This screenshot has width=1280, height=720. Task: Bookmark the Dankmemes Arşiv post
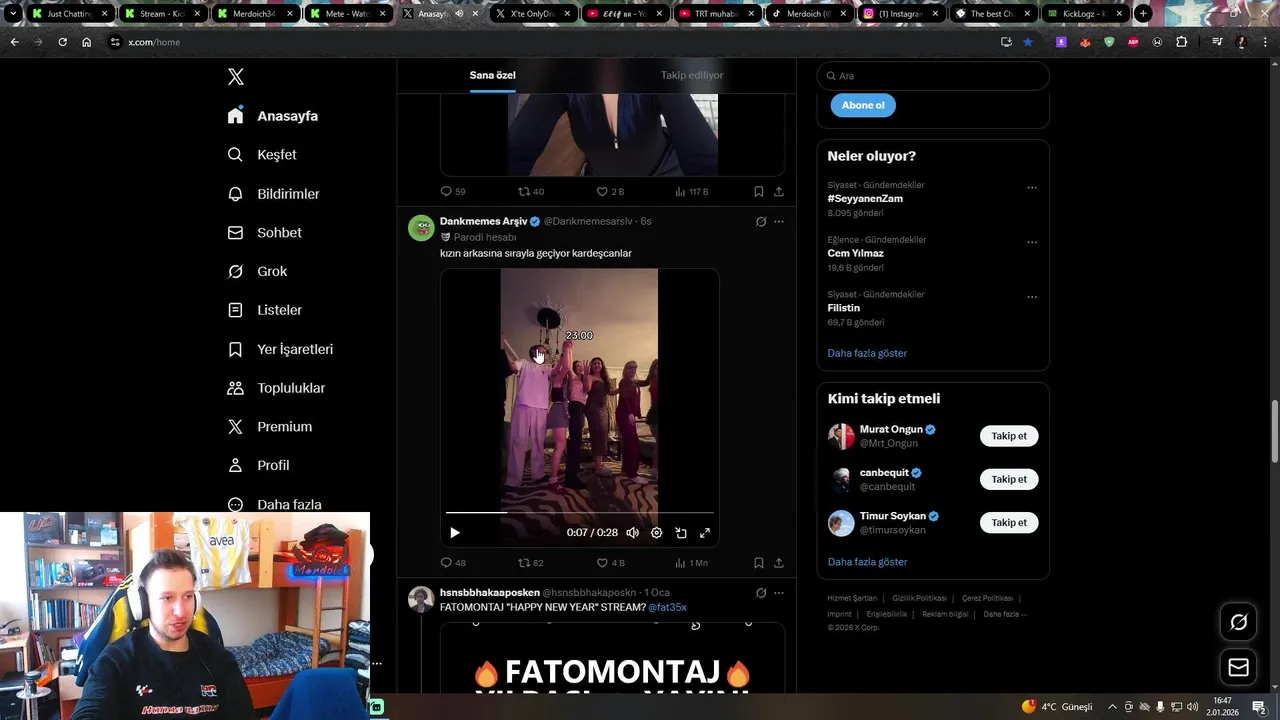tap(759, 563)
